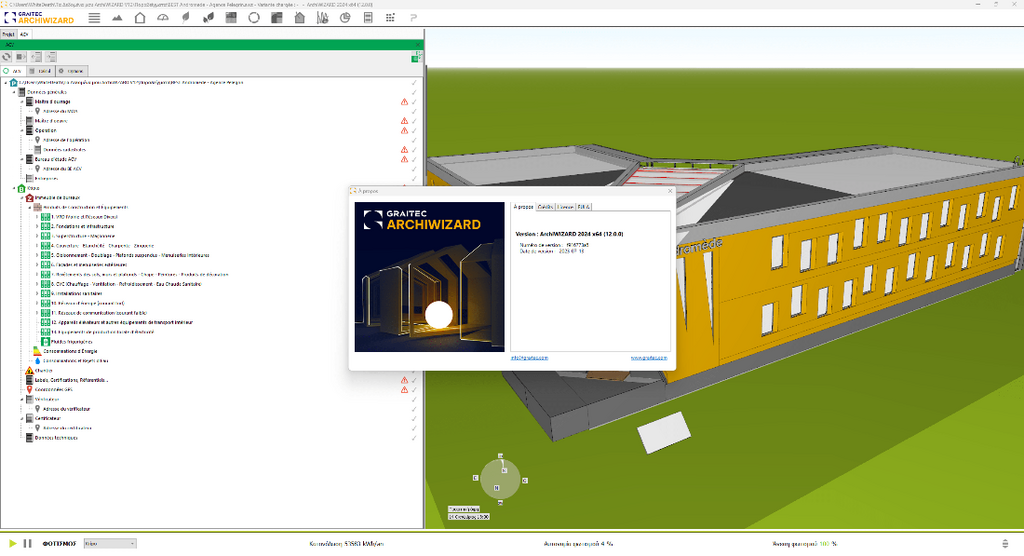1024x556 pixels.
Task: Click the single leaf icon in top toolbar
Action: (x=185, y=18)
